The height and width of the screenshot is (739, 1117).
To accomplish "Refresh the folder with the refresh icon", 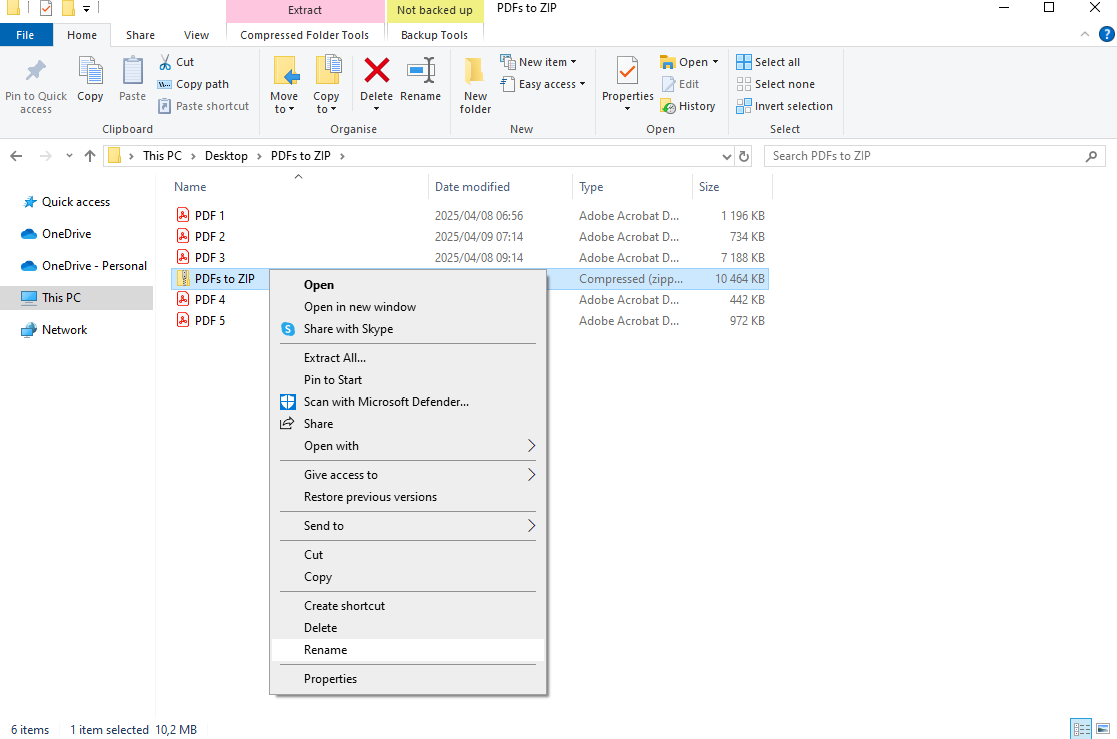I will (x=743, y=155).
